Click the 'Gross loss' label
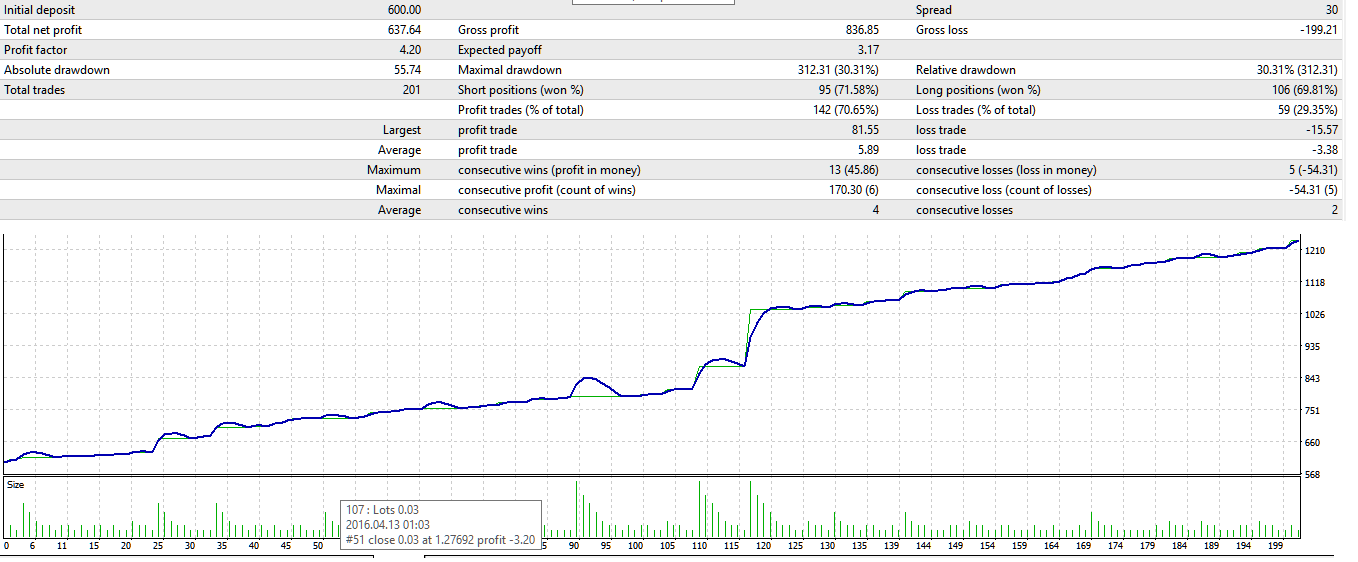 942,30
